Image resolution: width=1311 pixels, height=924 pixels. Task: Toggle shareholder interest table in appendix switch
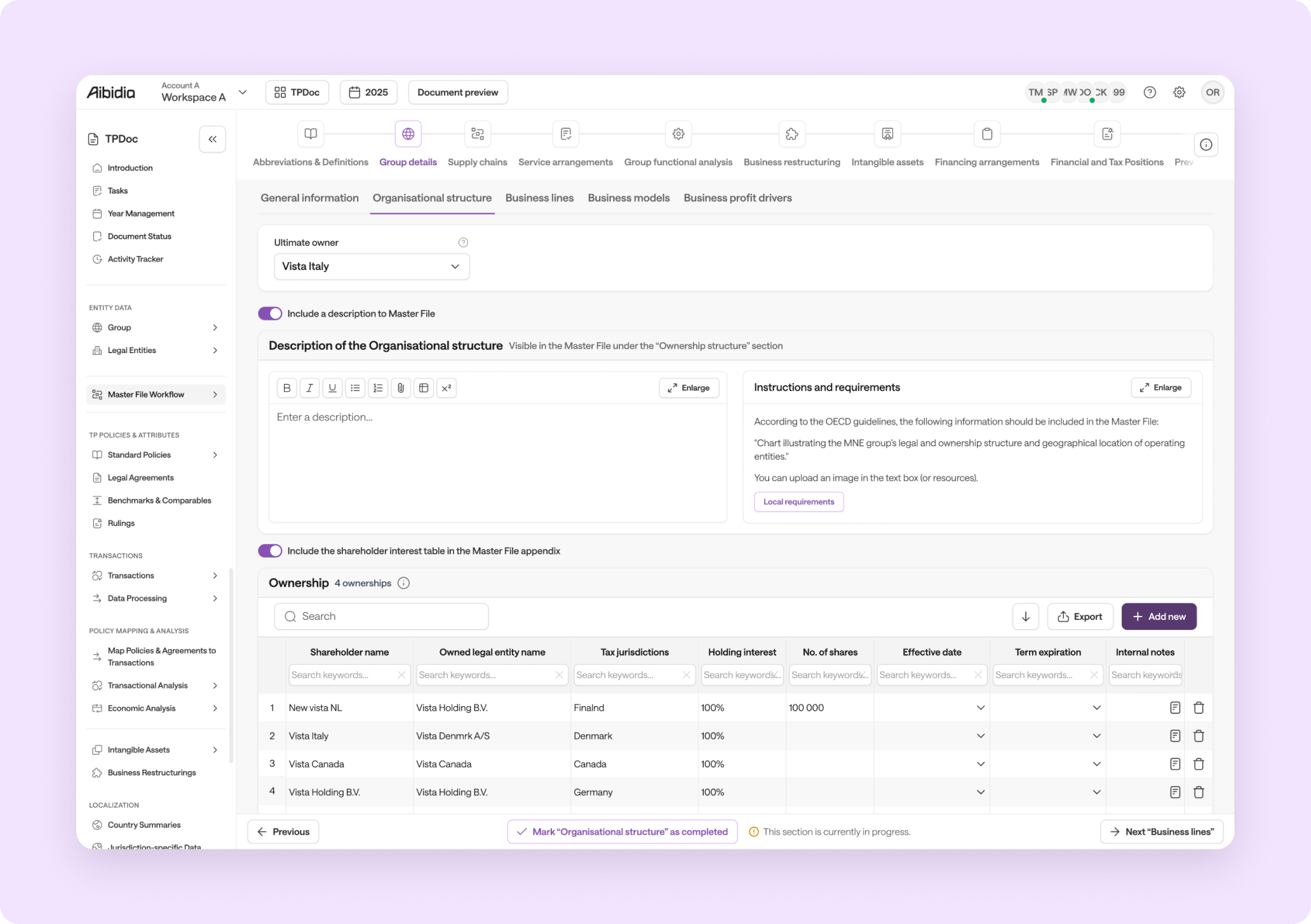[x=270, y=551]
